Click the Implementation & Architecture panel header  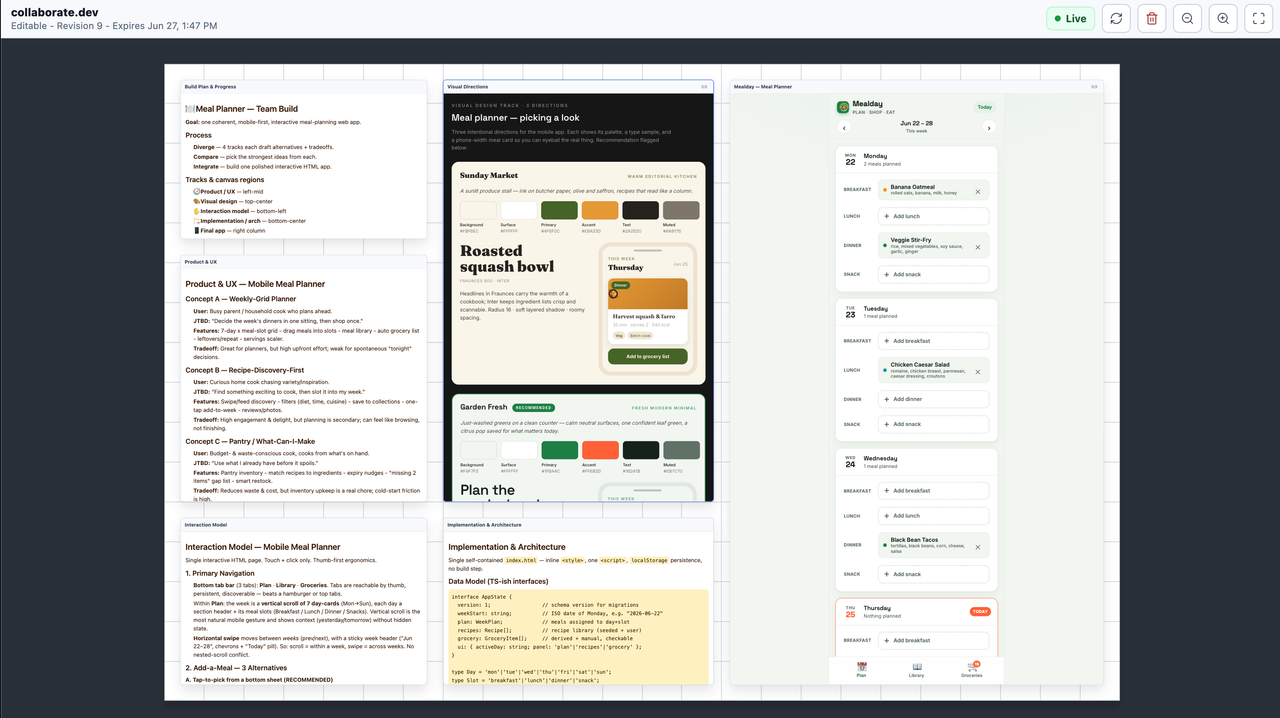[581, 524]
